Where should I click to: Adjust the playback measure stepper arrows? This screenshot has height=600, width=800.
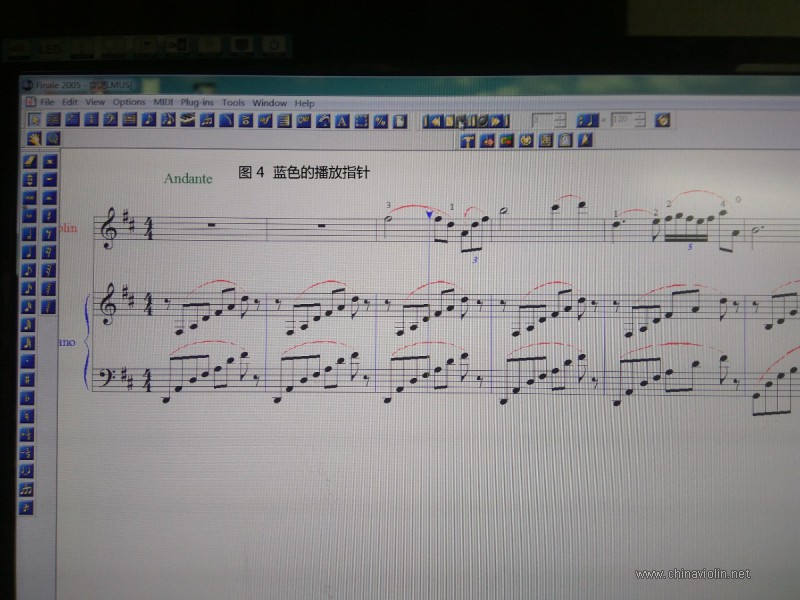point(561,121)
